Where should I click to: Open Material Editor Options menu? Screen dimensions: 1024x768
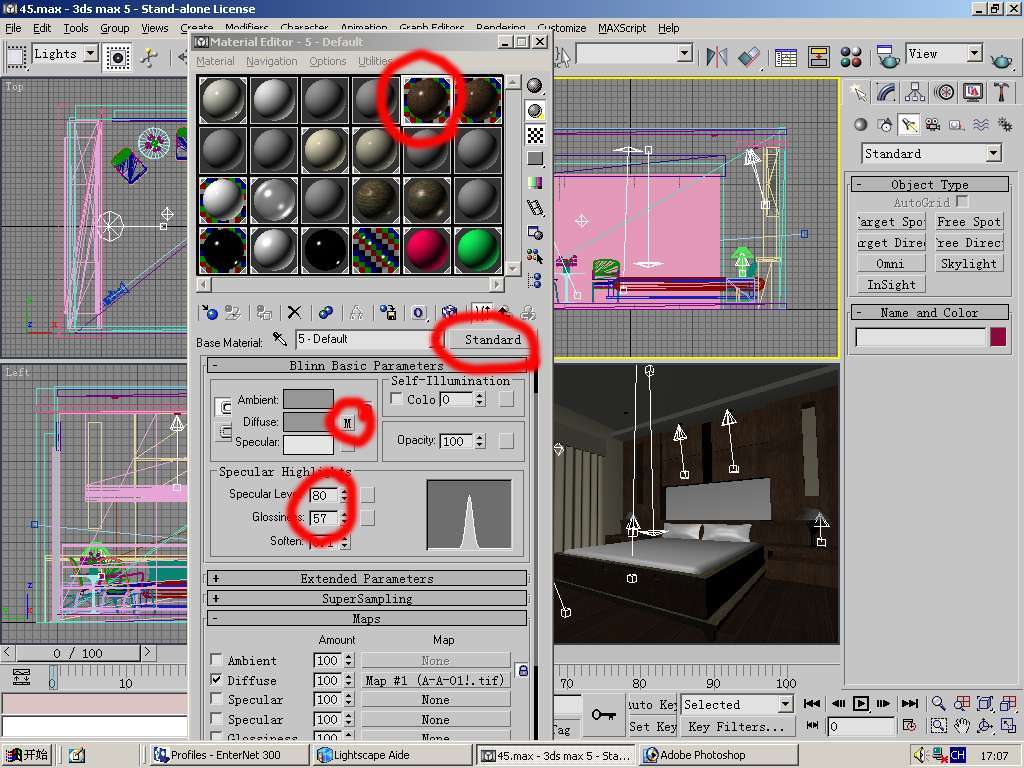[x=328, y=61]
